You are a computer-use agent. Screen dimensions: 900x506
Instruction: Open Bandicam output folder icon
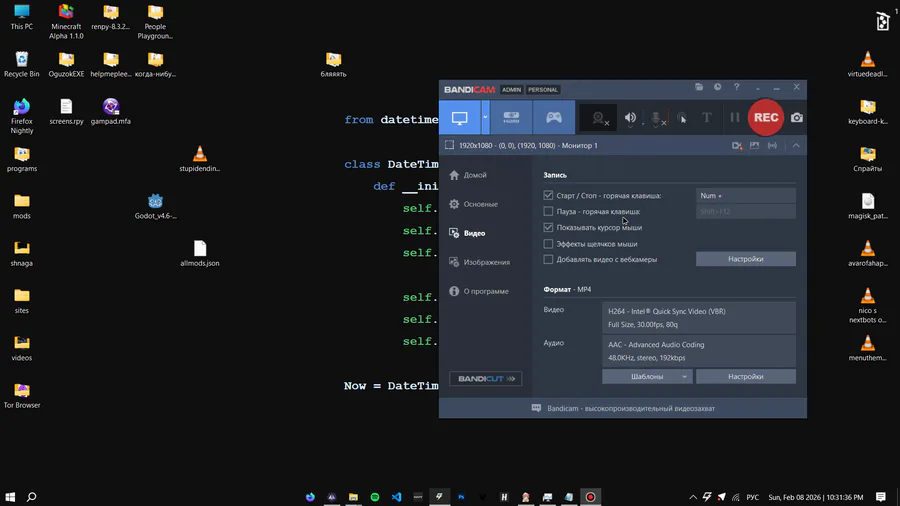(699, 87)
